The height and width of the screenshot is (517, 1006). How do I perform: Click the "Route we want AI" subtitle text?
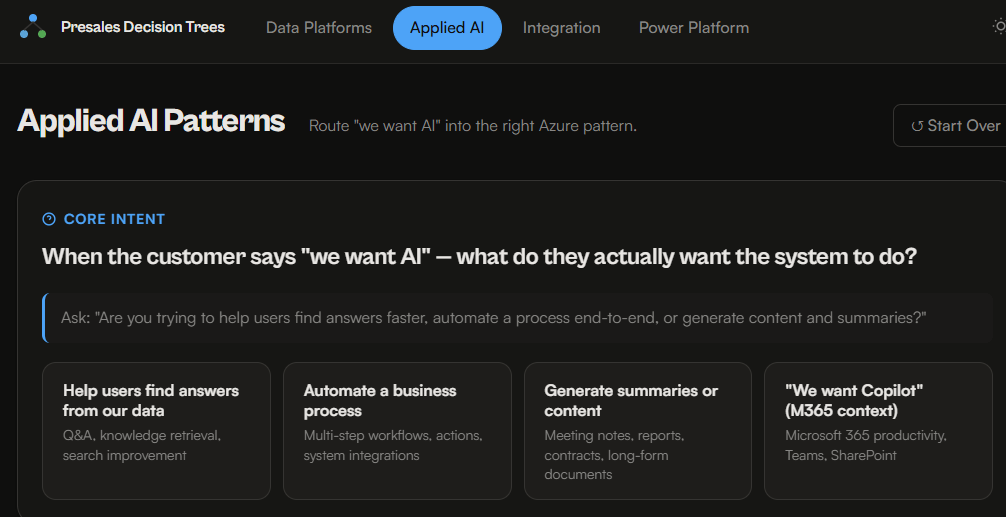[472, 126]
